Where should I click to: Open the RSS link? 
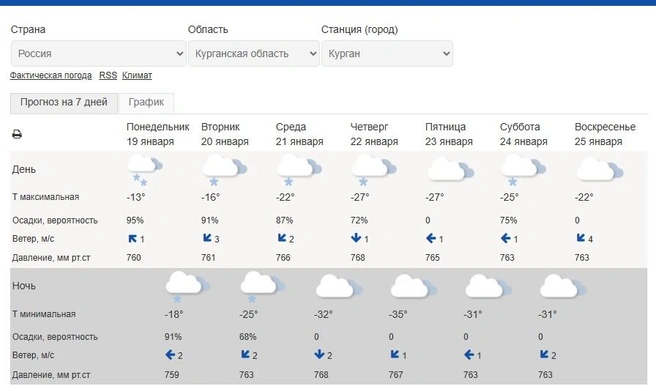[108, 75]
